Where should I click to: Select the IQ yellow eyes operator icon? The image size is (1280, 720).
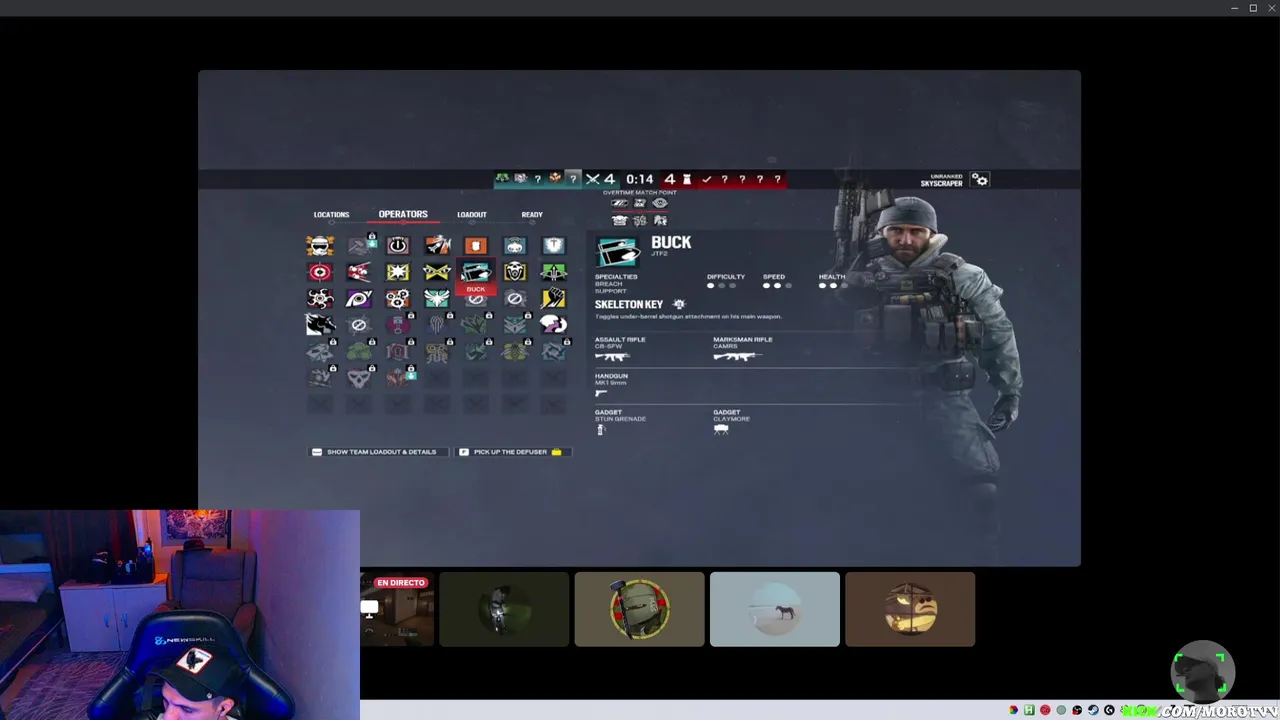click(x=437, y=272)
